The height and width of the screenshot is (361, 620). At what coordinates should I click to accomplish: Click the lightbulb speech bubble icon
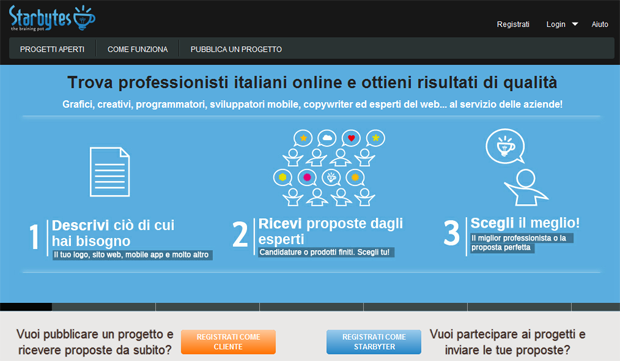point(505,146)
